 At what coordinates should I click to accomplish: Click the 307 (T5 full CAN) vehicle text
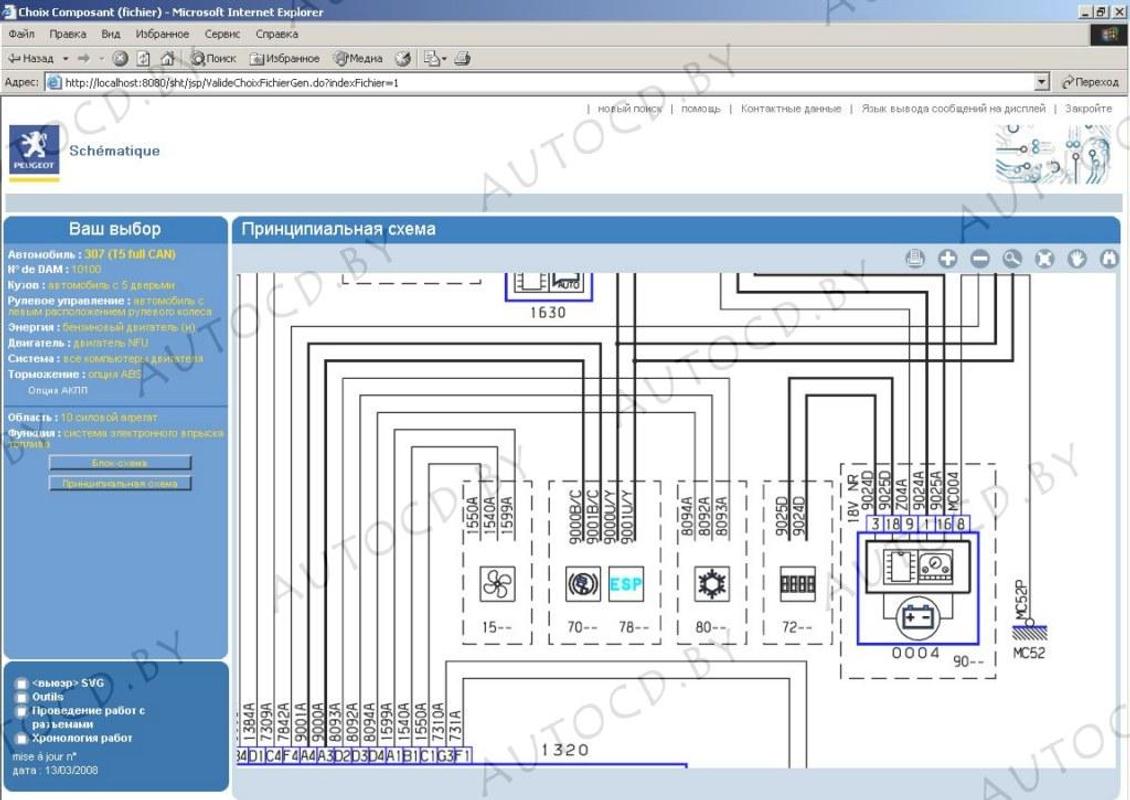pos(130,254)
